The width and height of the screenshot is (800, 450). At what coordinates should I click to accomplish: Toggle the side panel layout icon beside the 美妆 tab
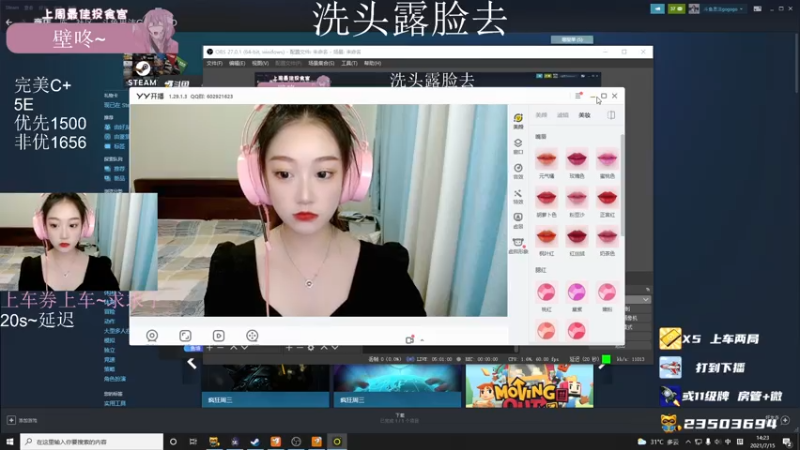coord(611,115)
